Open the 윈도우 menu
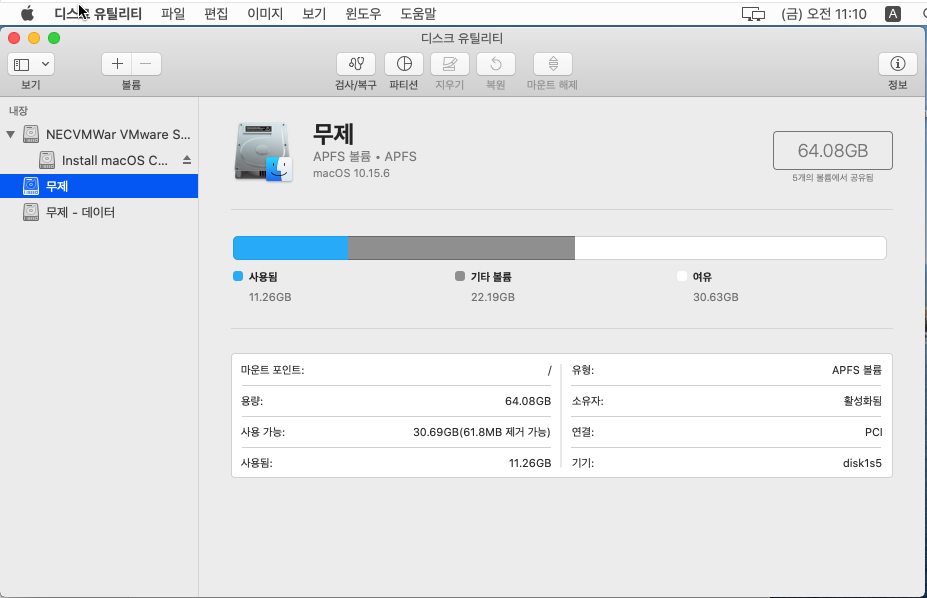This screenshot has width=927, height=598. (363, 14)
